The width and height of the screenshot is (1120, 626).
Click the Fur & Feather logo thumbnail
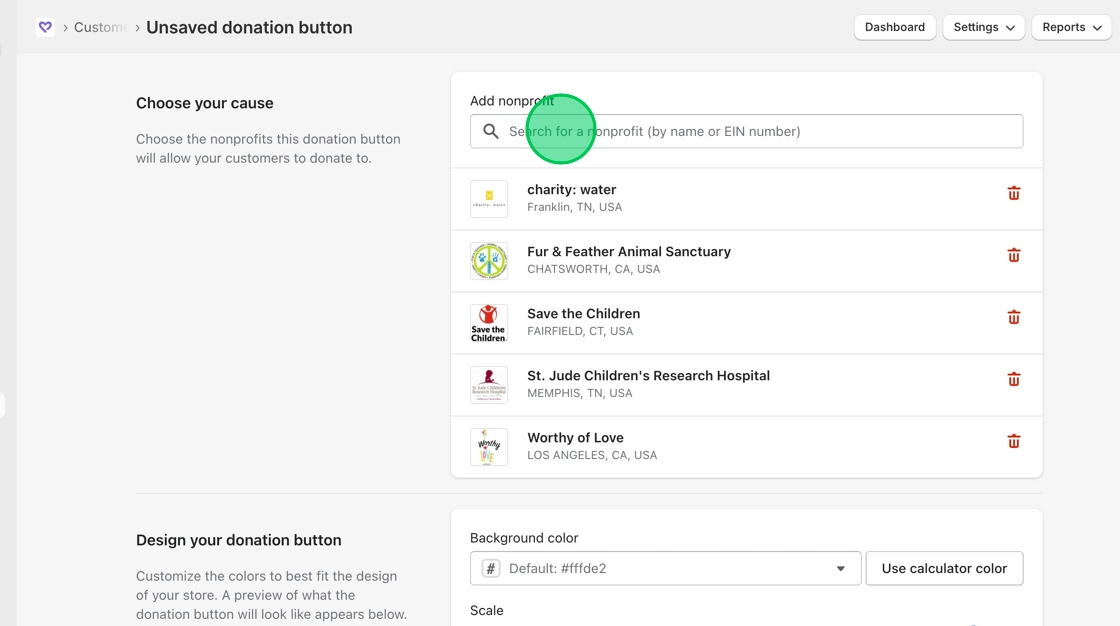tap(489, 261)
